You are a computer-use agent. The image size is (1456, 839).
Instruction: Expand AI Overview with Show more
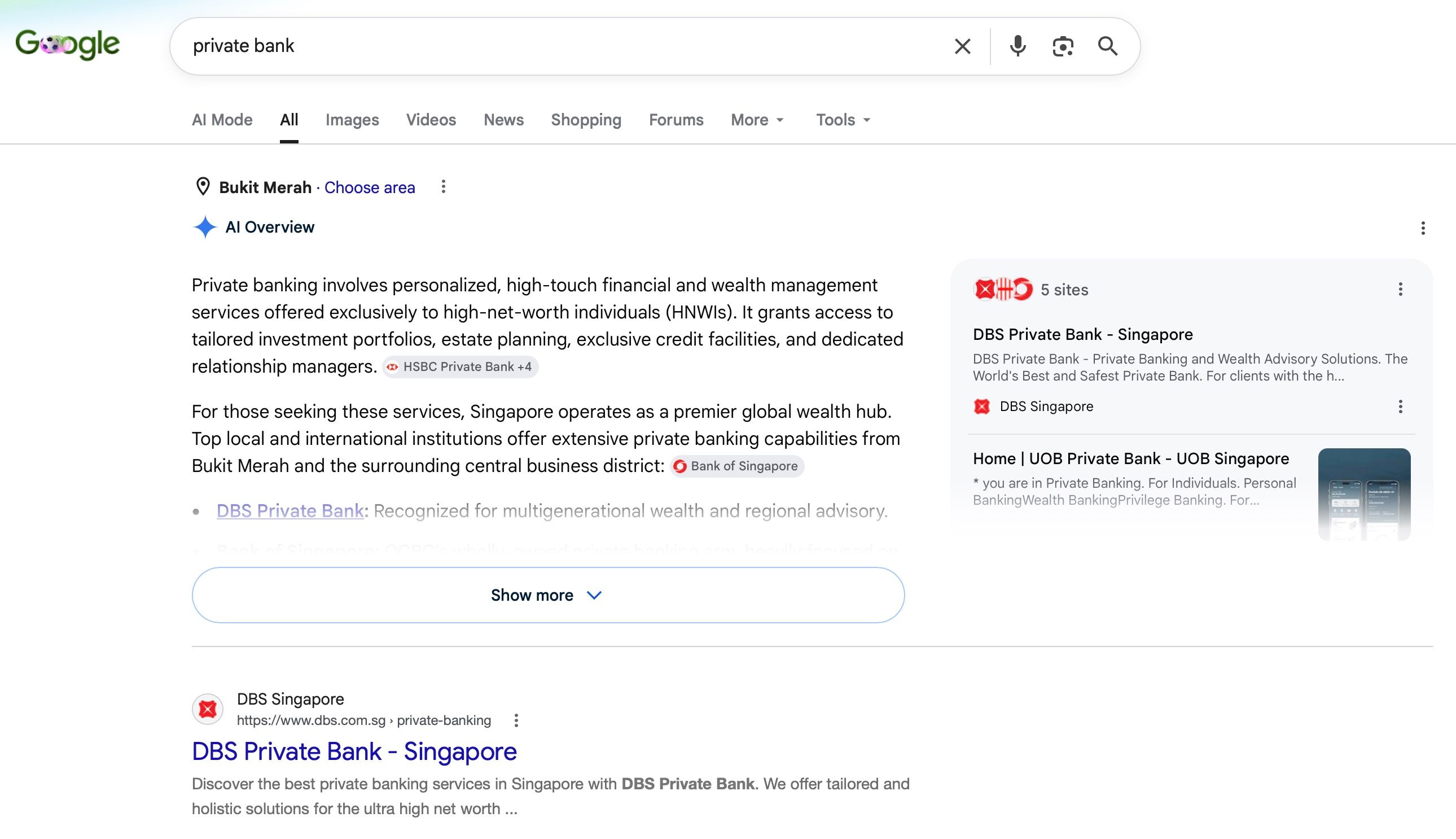click(548, 595)
